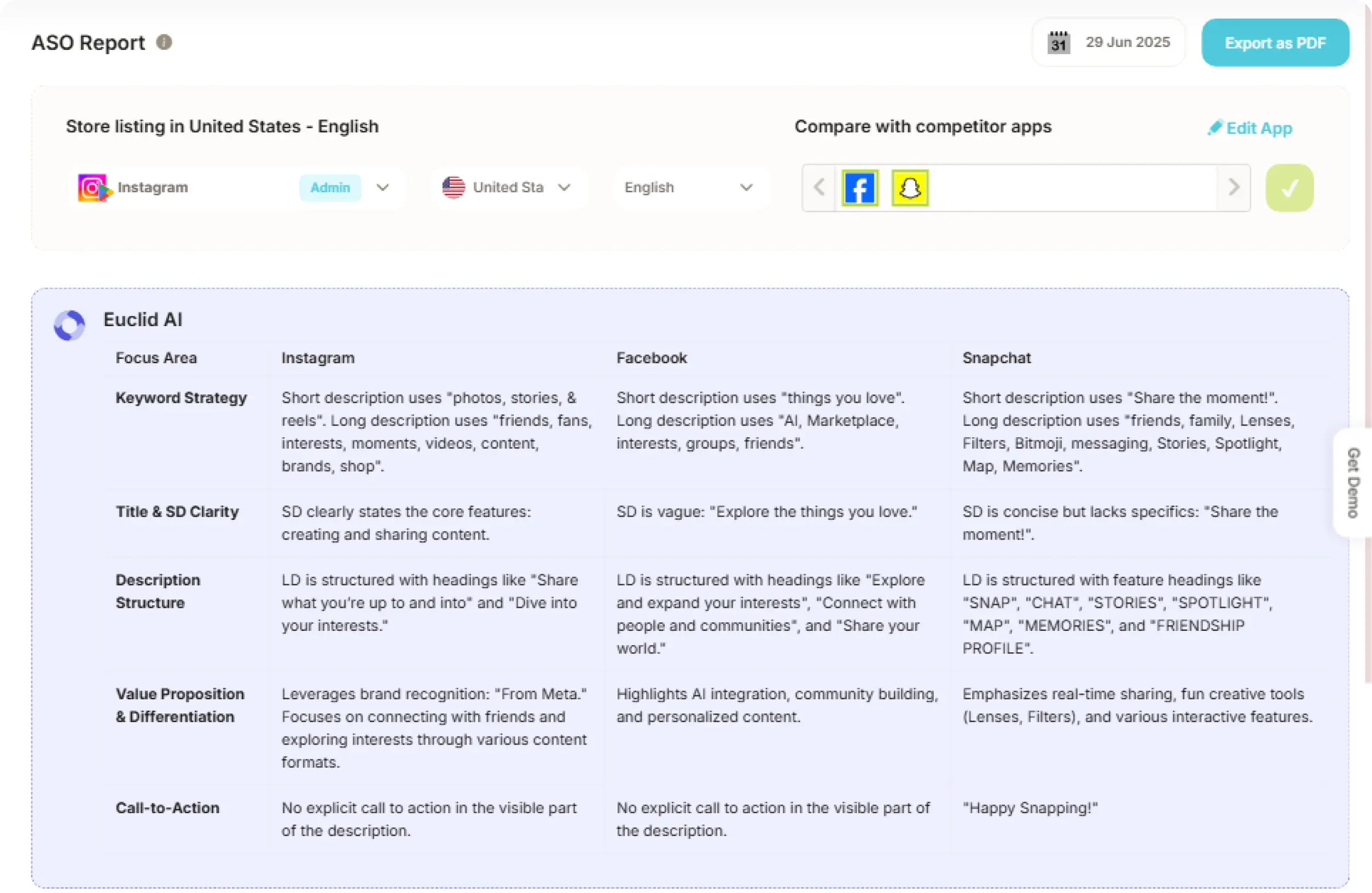Click the United States flag icon
The height and width of the screenshot is (893, 1372).
point(453,187)
